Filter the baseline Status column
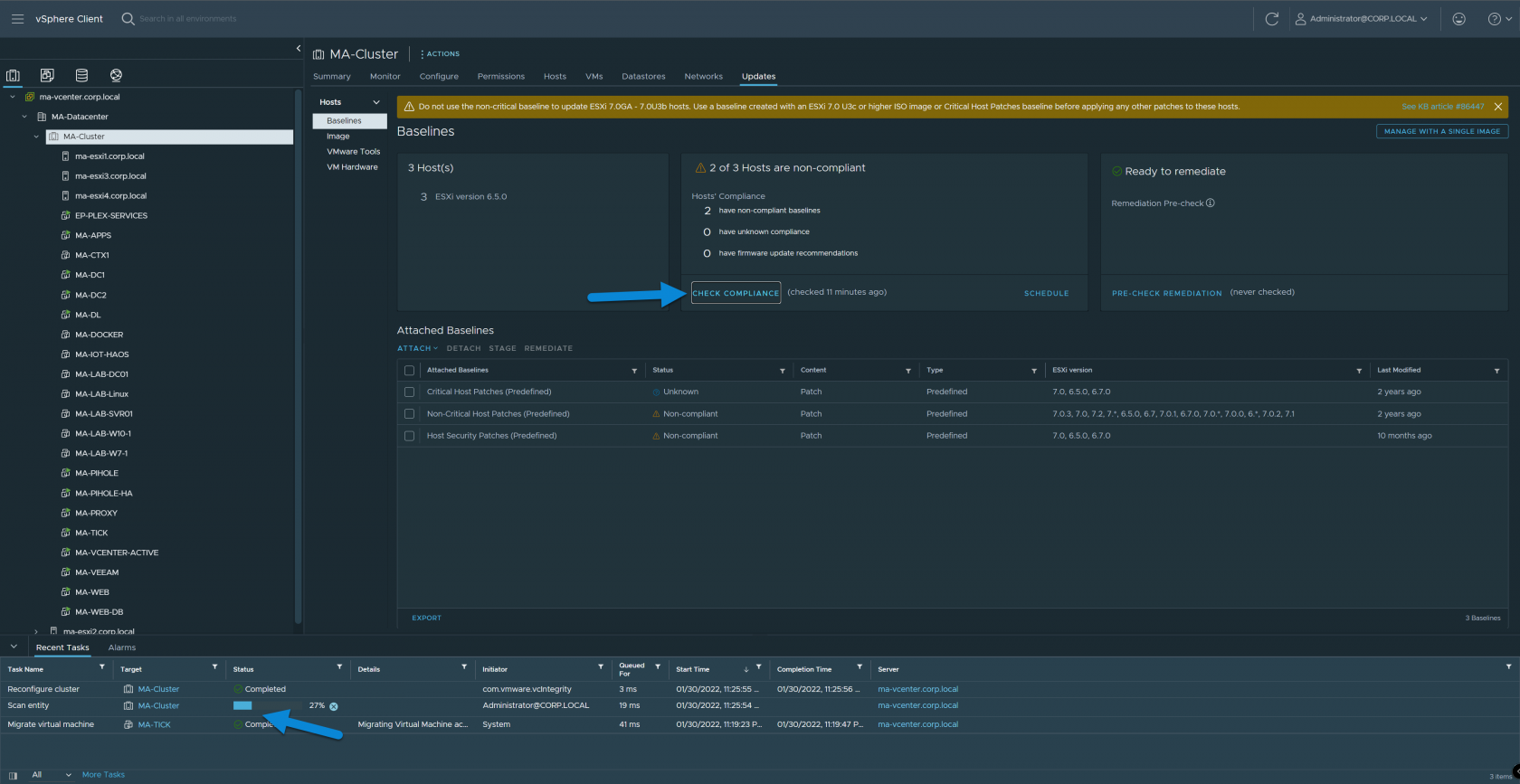1520x784 pixels. point(783,371)
